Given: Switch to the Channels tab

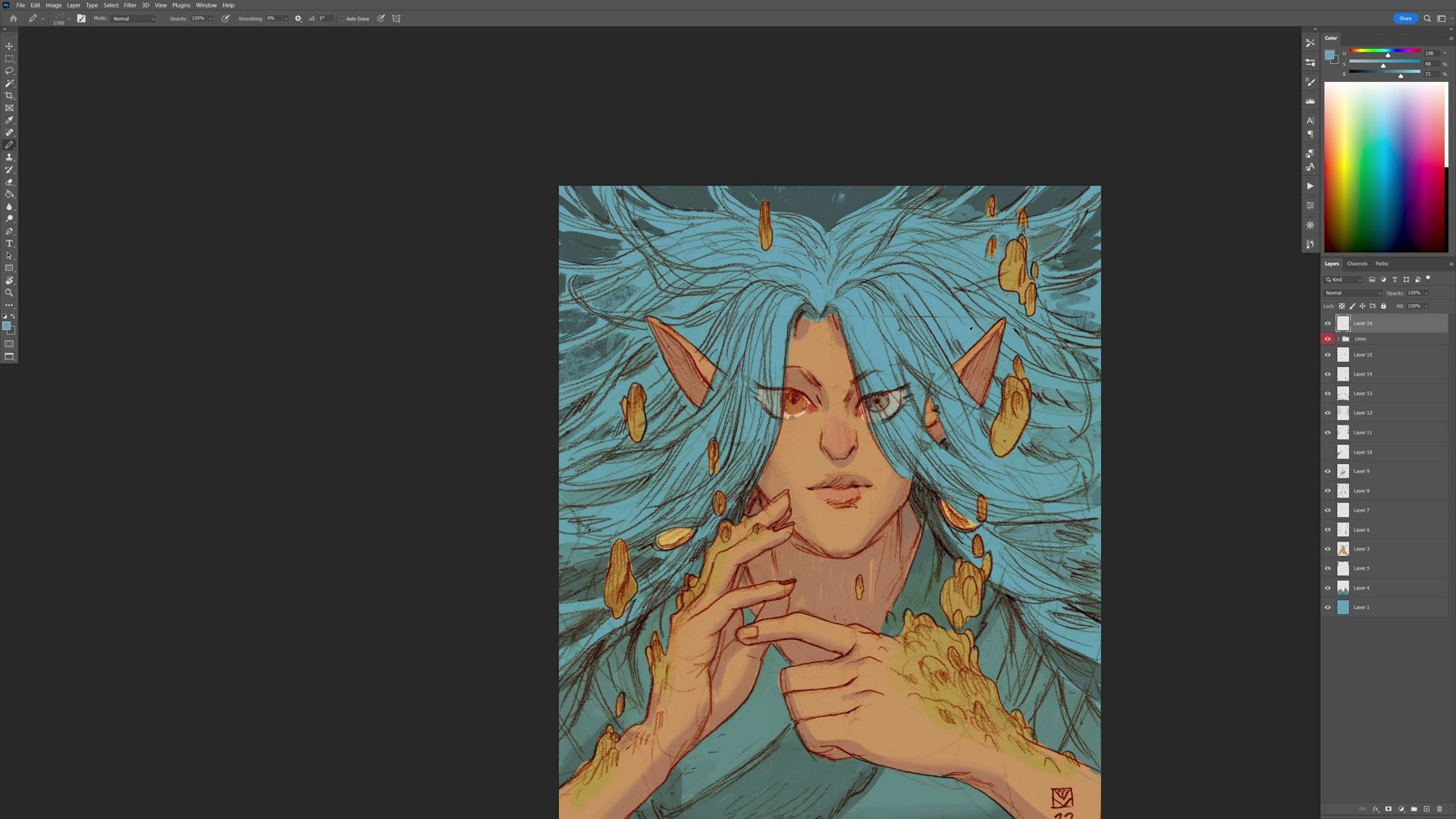Looking at the screenshot, I should (x=1357, y=264).
